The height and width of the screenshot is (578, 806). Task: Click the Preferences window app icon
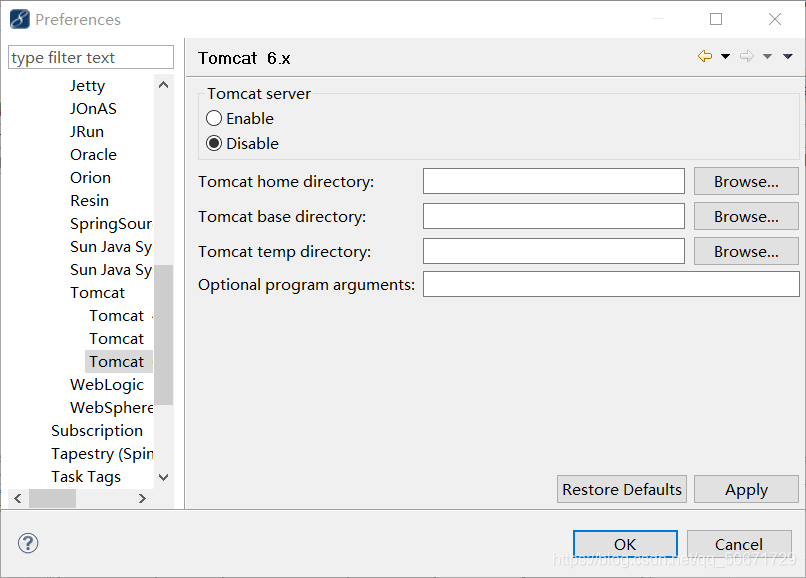tap(20, 20)
